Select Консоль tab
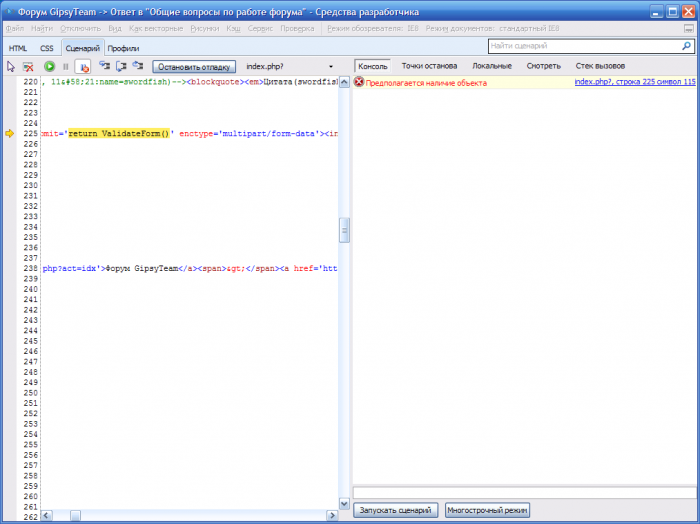This screenshot has height=524, width=700. [x=373, y=66]
